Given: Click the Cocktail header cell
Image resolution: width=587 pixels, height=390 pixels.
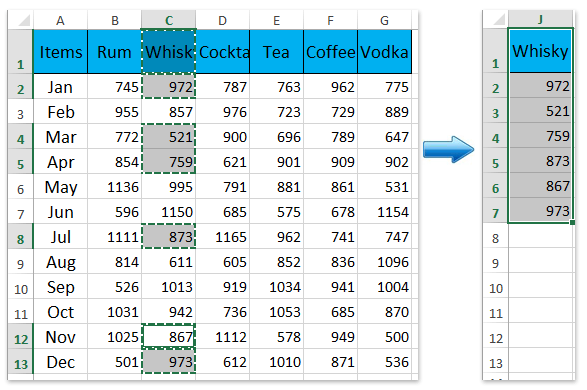Looking at the screenshot, I should click(x=222, y=52).
